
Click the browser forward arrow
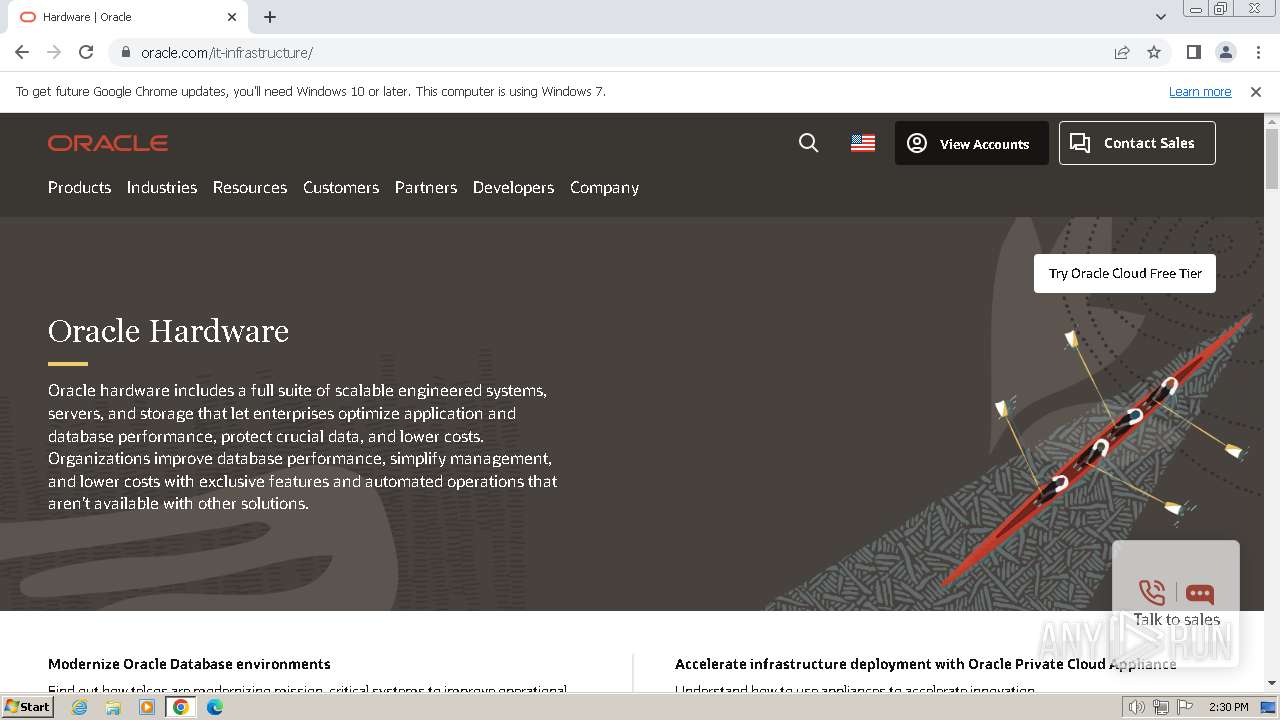(x=54, y=52)
